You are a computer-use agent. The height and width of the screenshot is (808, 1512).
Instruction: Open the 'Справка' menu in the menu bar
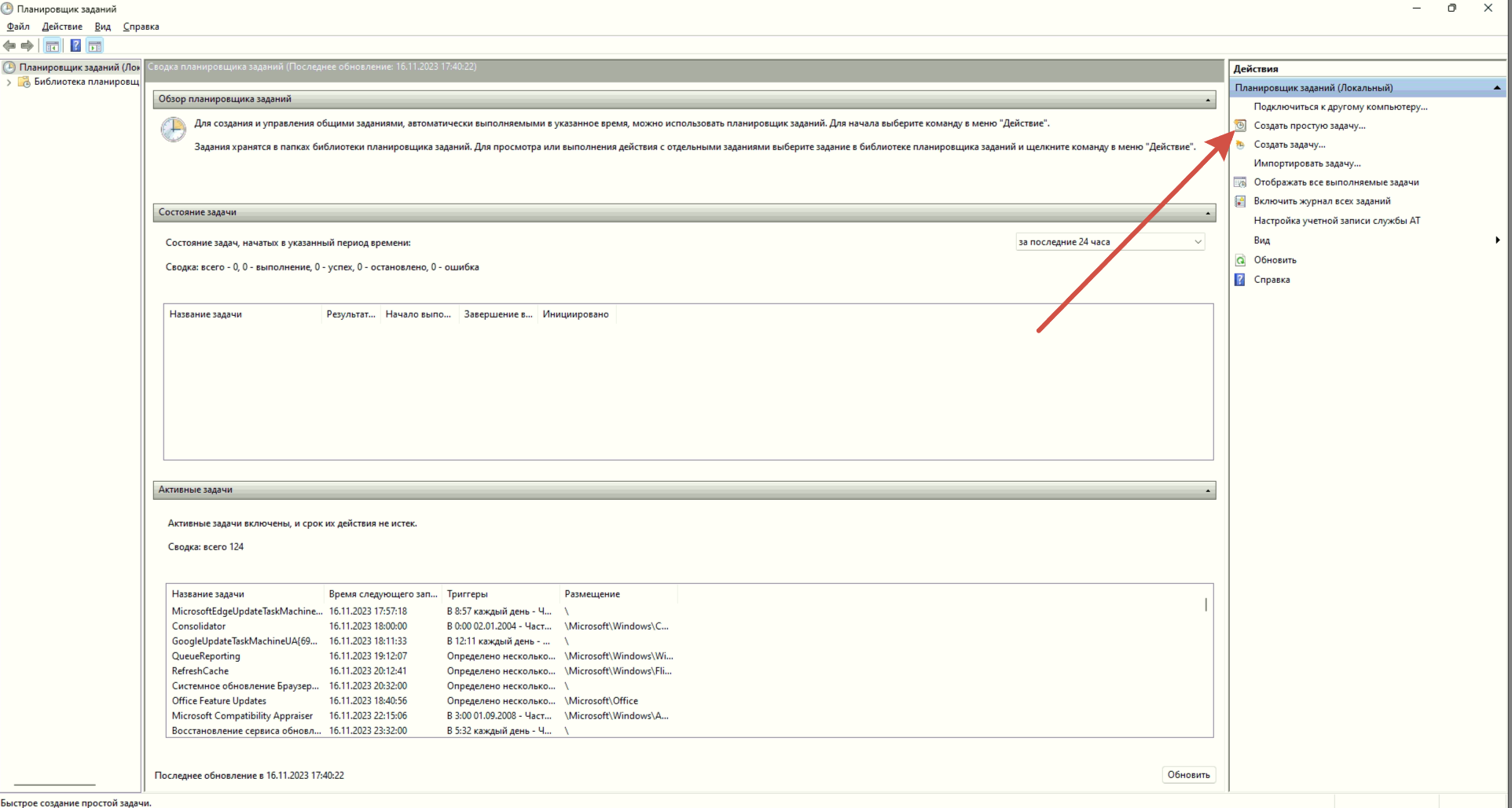[x=141, y=27]
